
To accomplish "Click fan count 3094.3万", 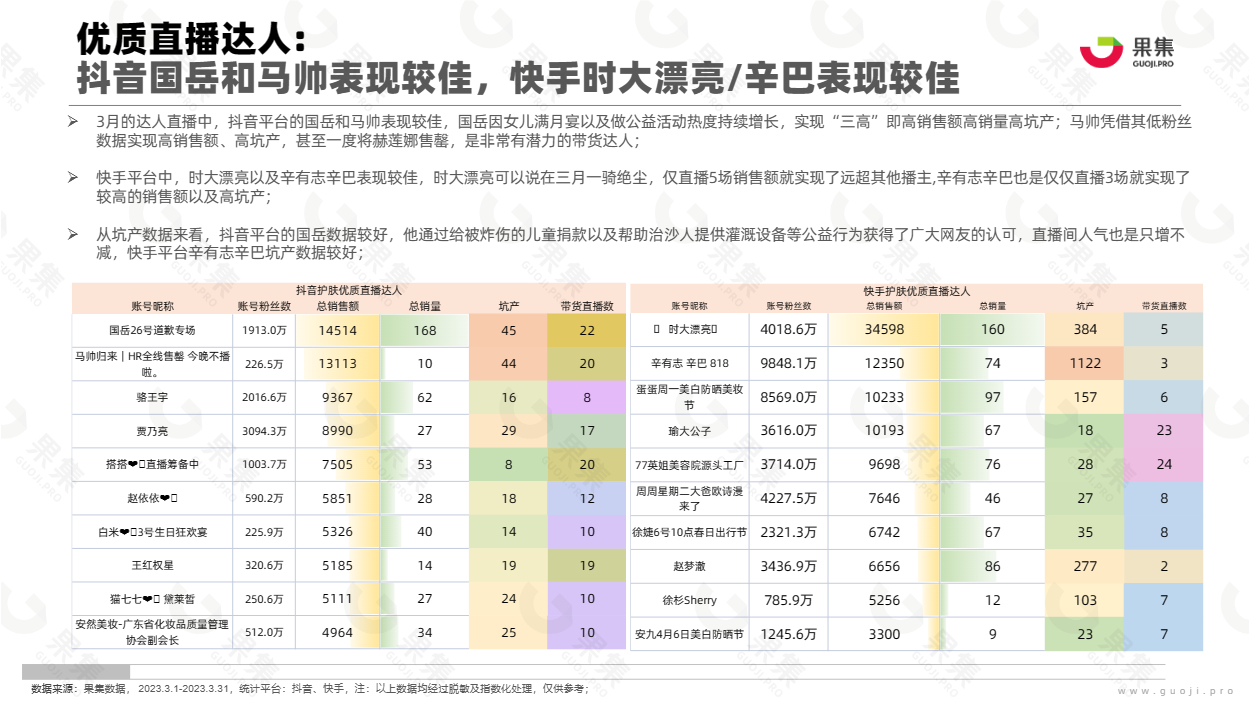I will [x=265, y=431].
